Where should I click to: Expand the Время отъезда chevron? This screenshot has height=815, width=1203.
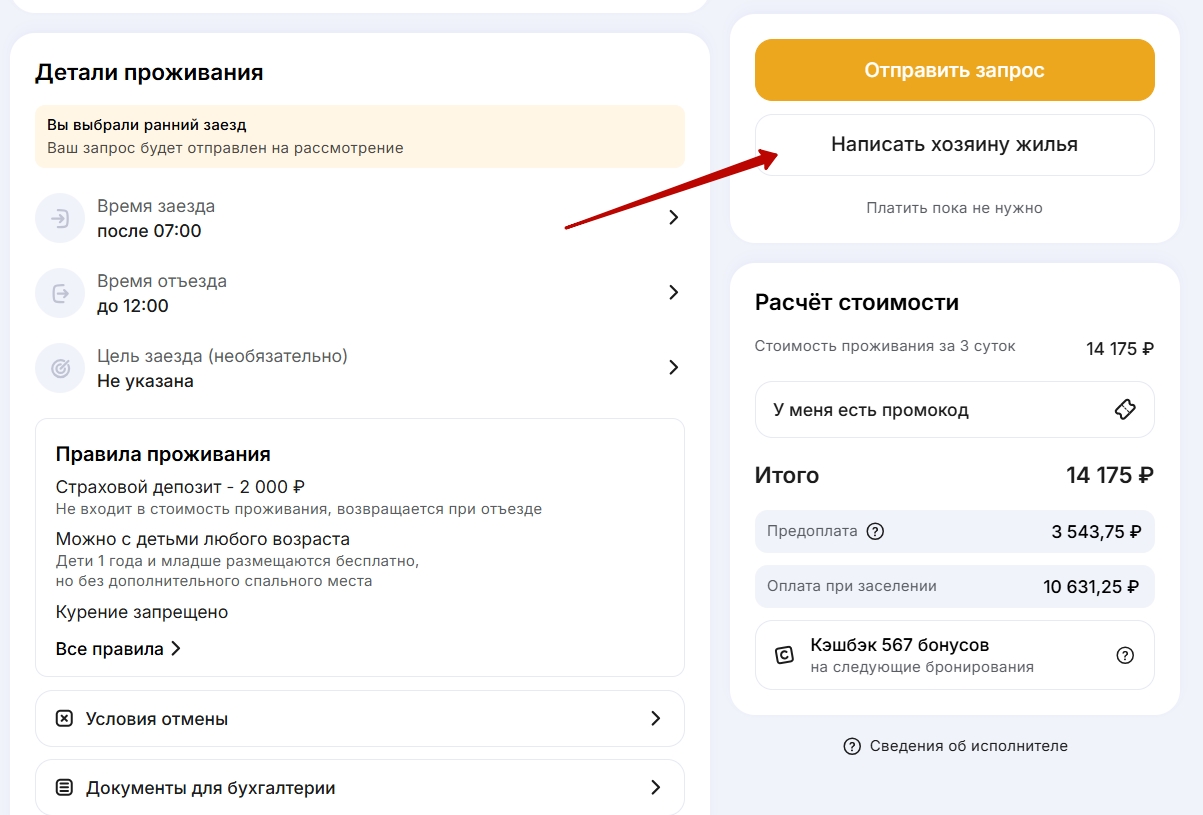[x=673, y=293]
